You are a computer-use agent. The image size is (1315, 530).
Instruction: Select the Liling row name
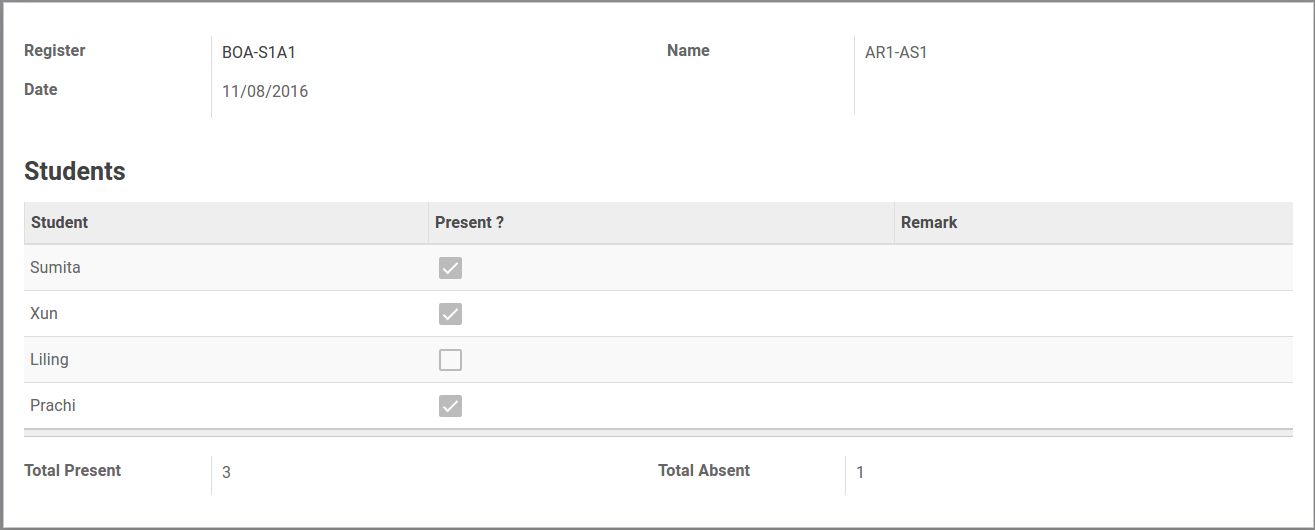click(50, 360)
